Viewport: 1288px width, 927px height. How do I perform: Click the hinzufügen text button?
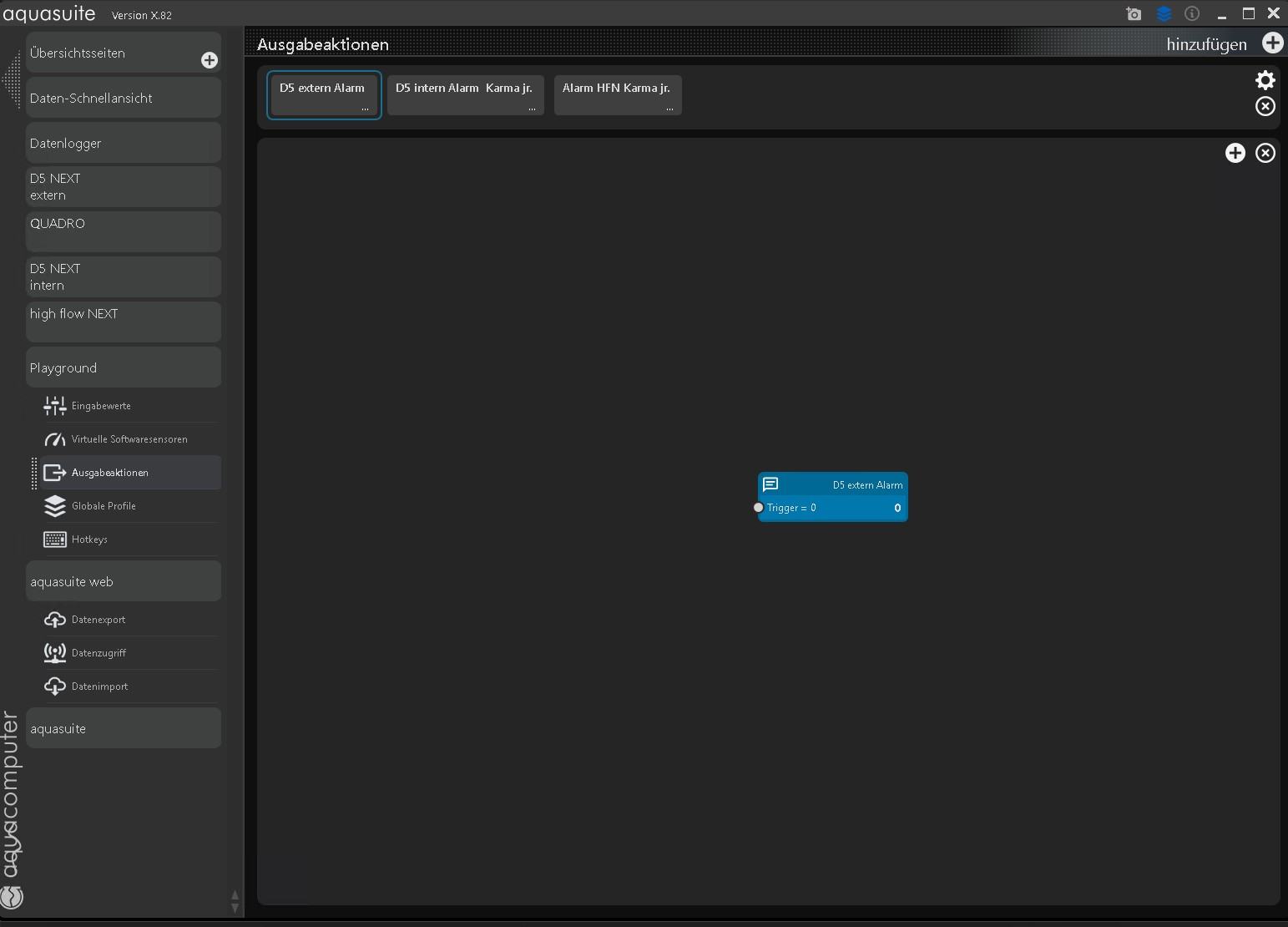coord(1207,44)
